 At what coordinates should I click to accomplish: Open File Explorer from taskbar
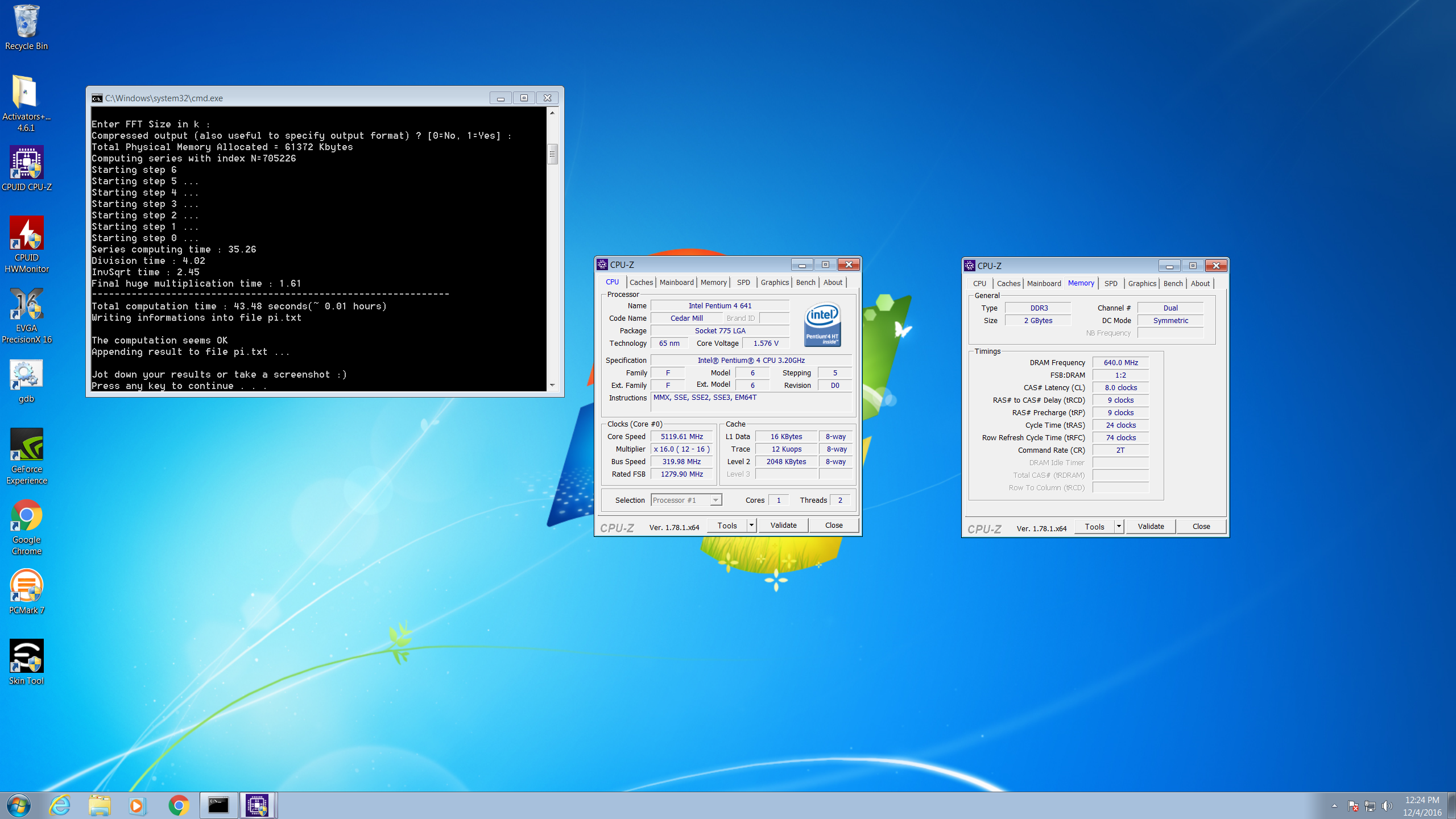100,805
